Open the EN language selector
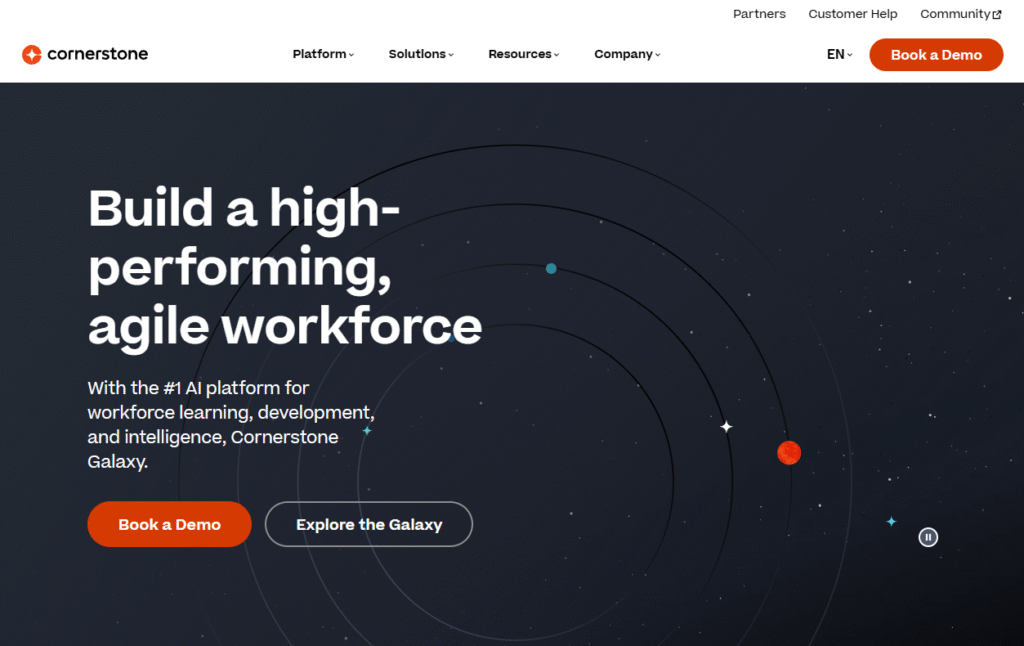 840,54
